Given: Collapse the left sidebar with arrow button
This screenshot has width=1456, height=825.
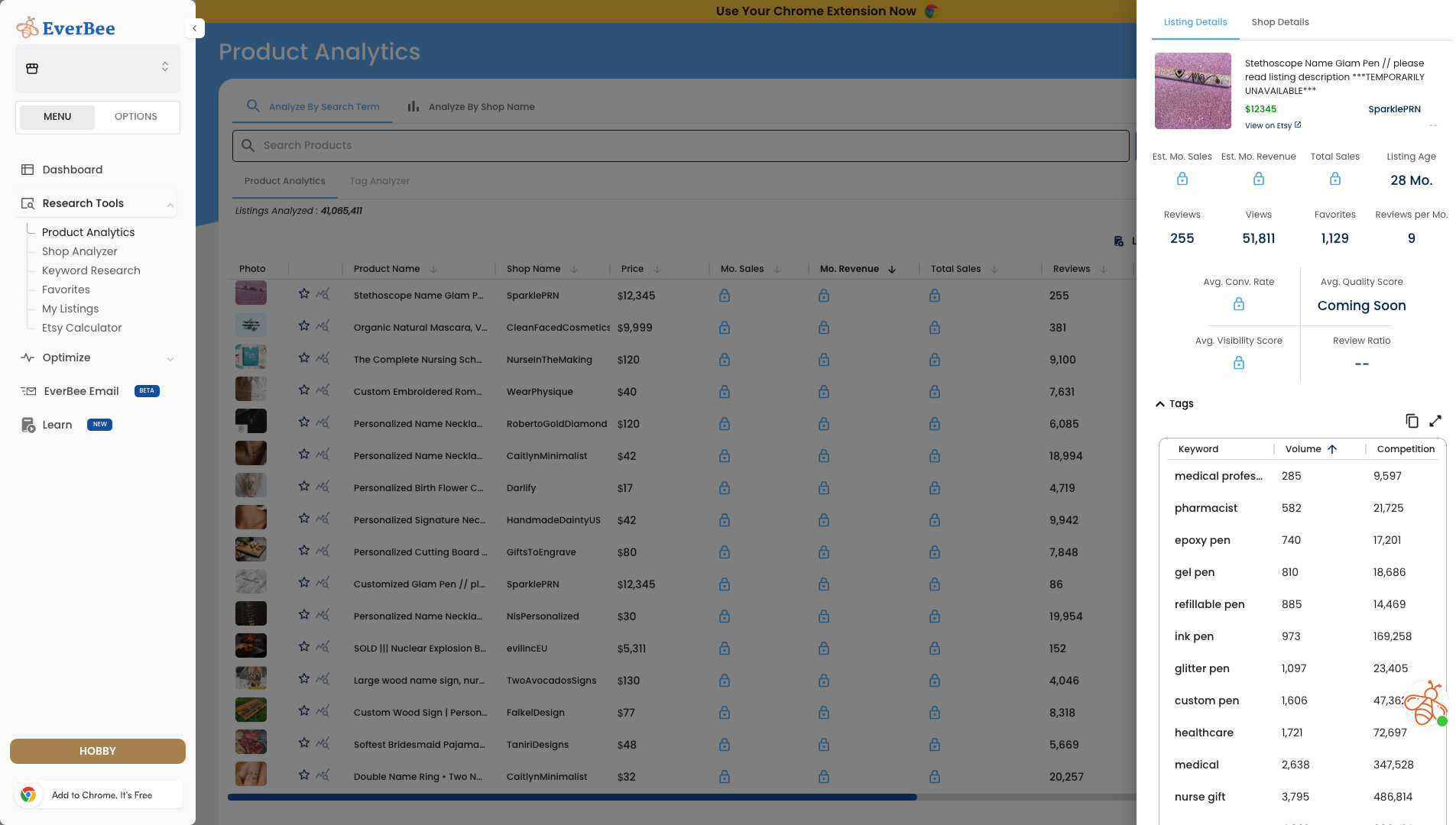Looking at the screenshot, I should click(x=194, y=28).
